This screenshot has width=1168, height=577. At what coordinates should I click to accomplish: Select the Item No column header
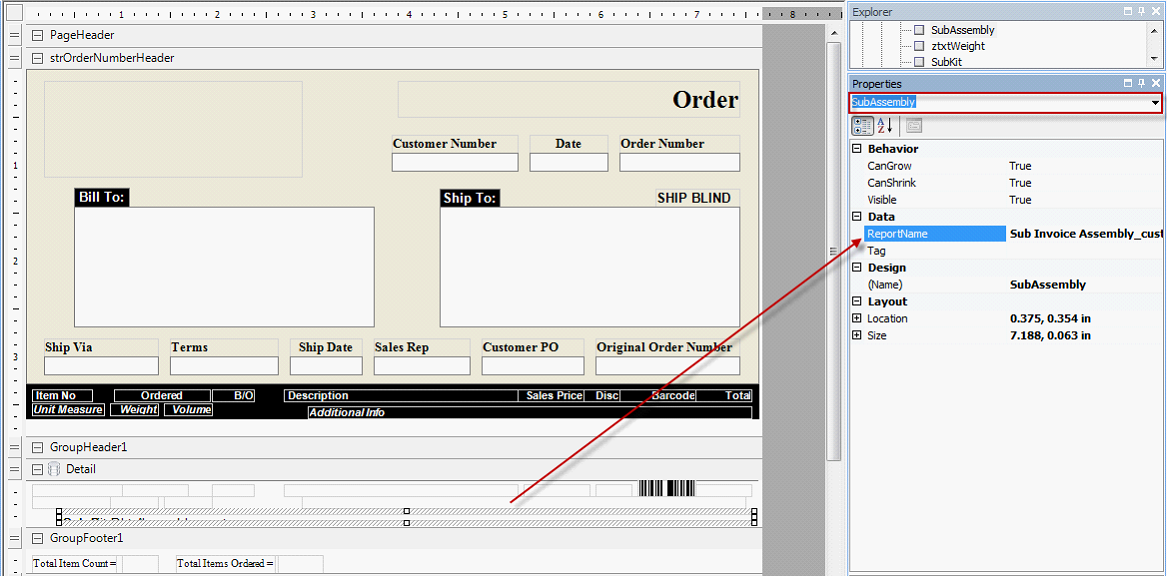[x=63, y=395]
